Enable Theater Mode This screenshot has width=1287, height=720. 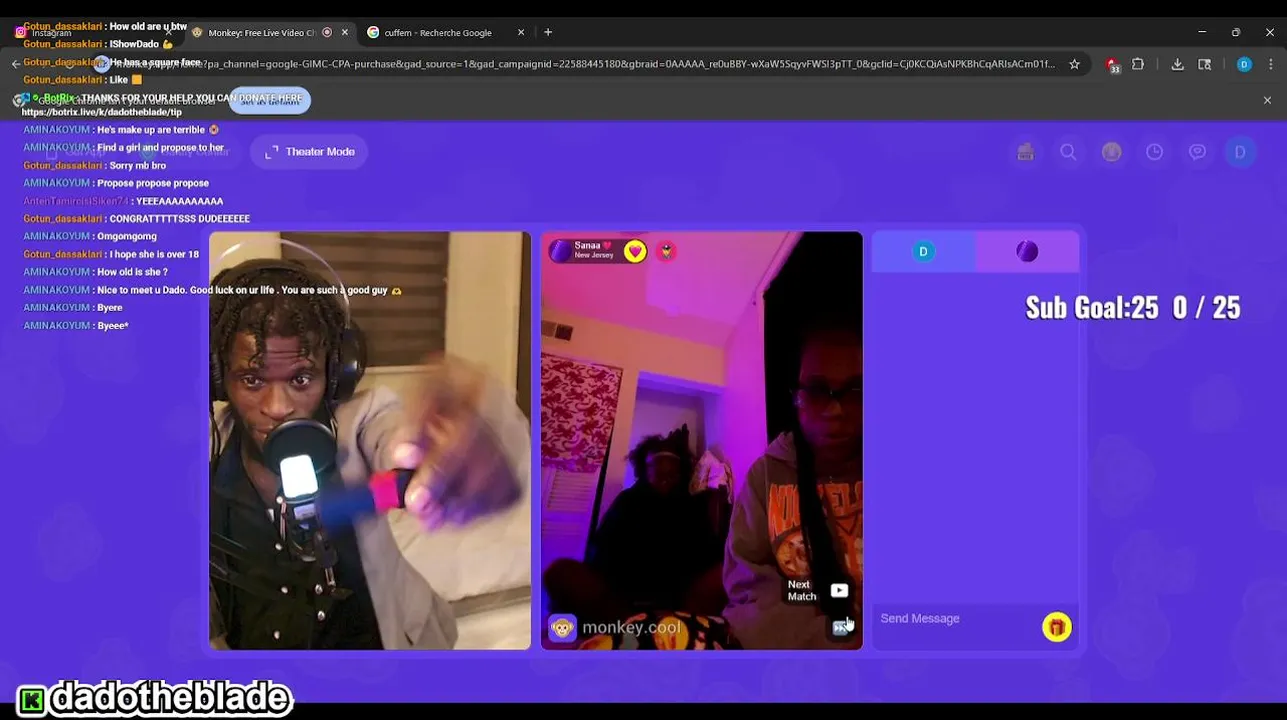[310, 152]
